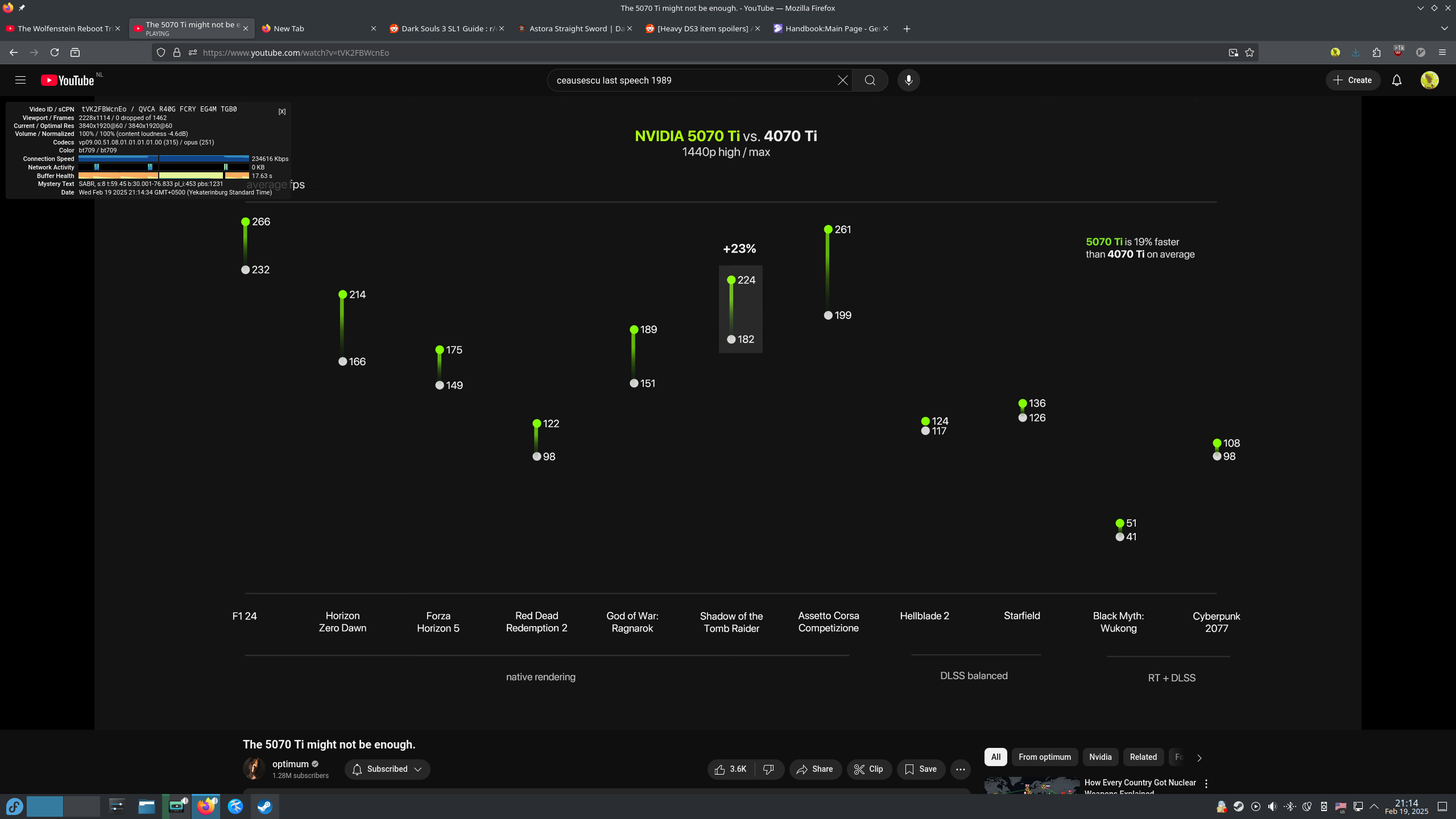This screenshot has height=819, width=1456.
Task: Close the stats for nerds panel
Action: pos(282,111)
